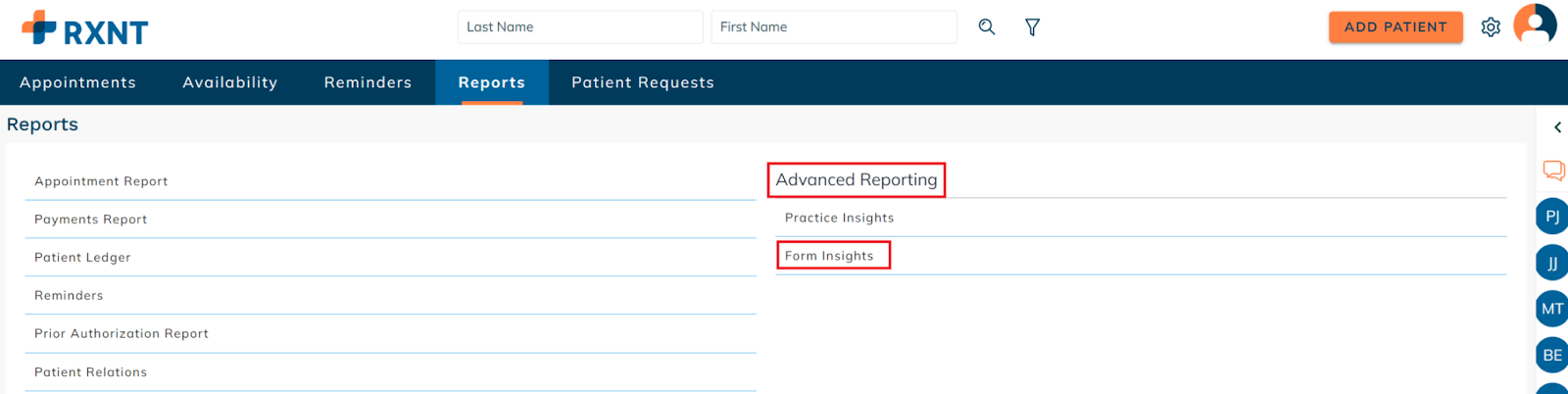Open the Appointment Report
Screen dimensions: 1568x394
click(x=390, y=181)
